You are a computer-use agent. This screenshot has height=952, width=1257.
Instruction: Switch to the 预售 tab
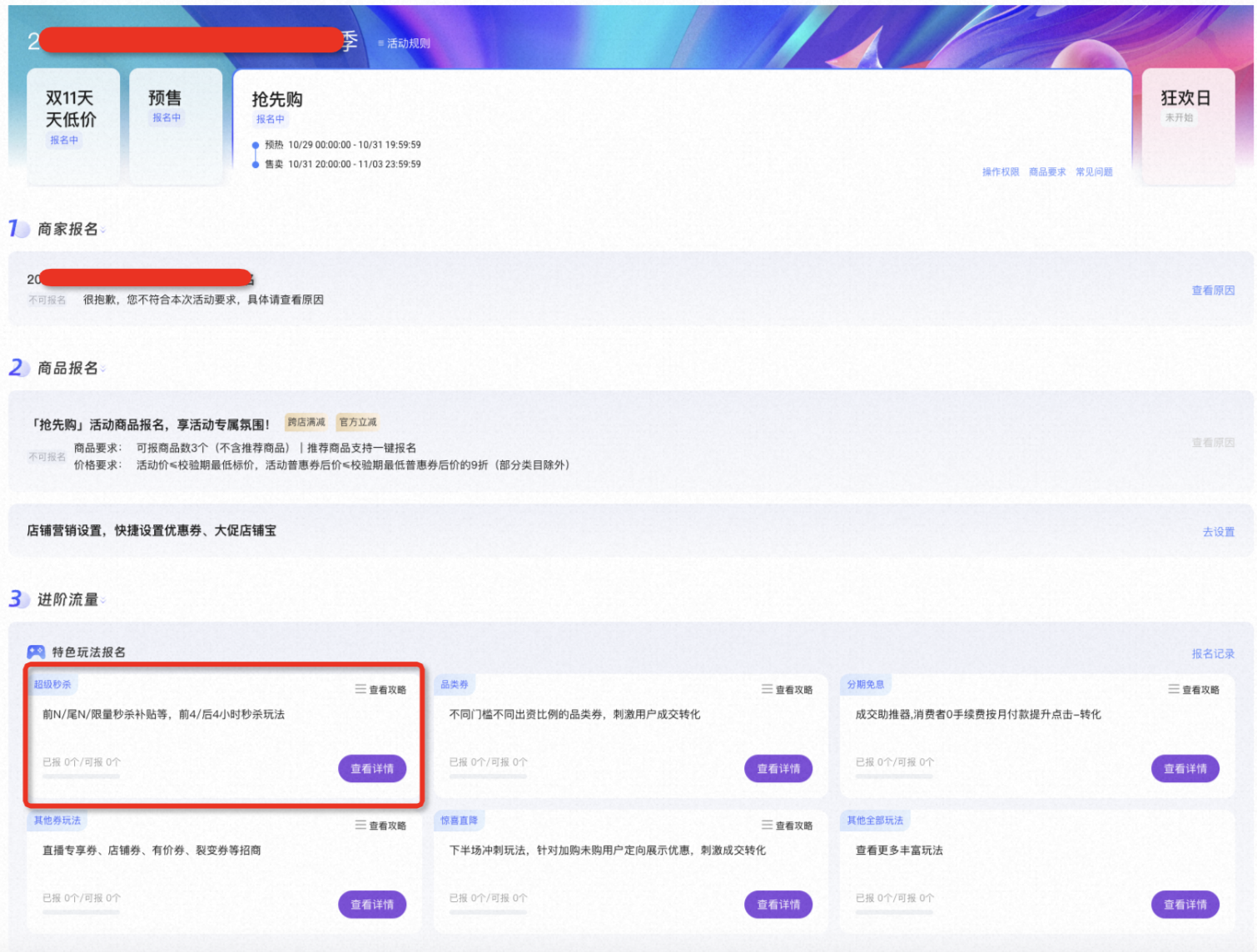point(176,126)
